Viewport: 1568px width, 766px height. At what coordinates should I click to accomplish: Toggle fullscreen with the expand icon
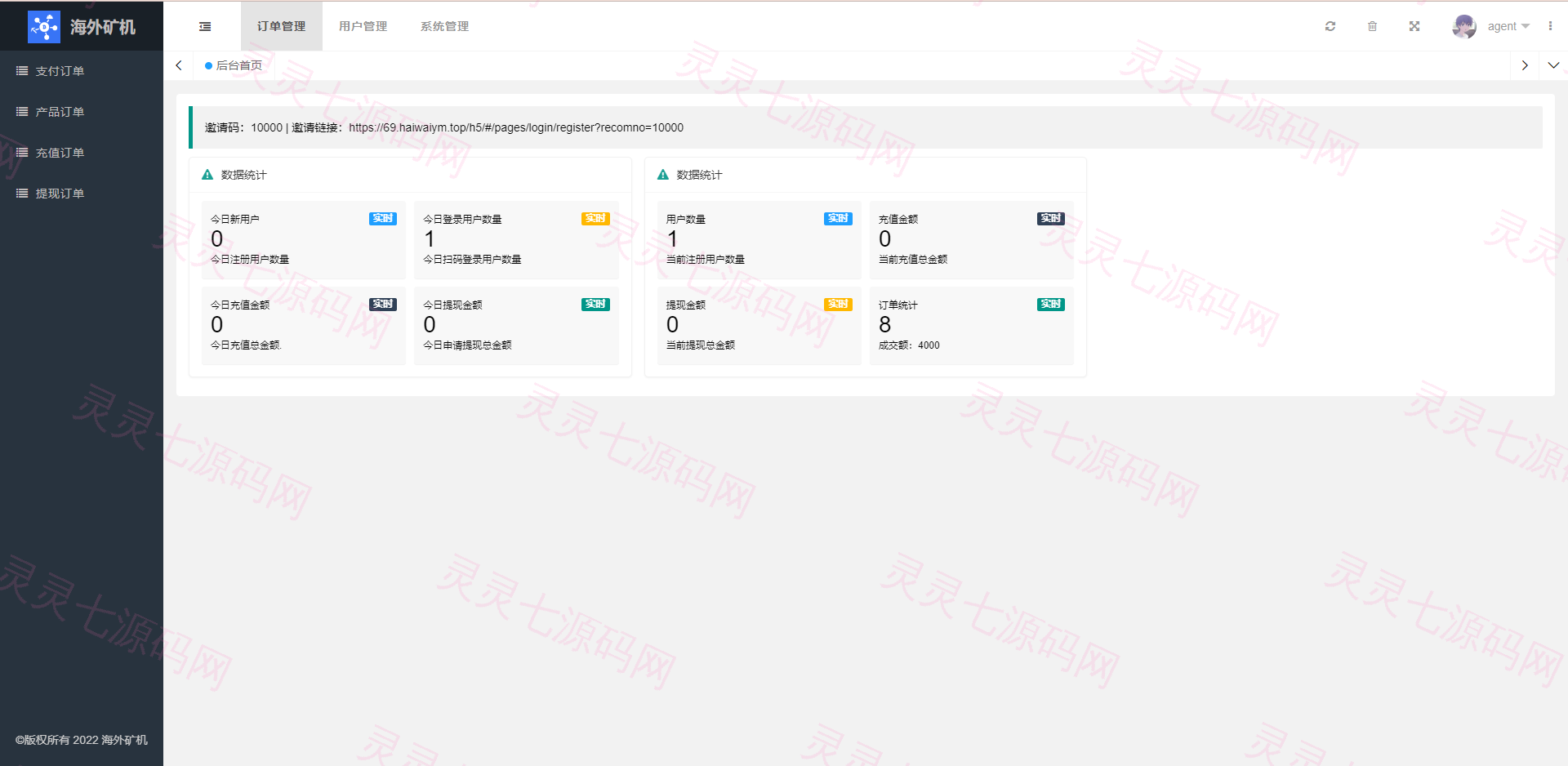tap(1414, 26)
